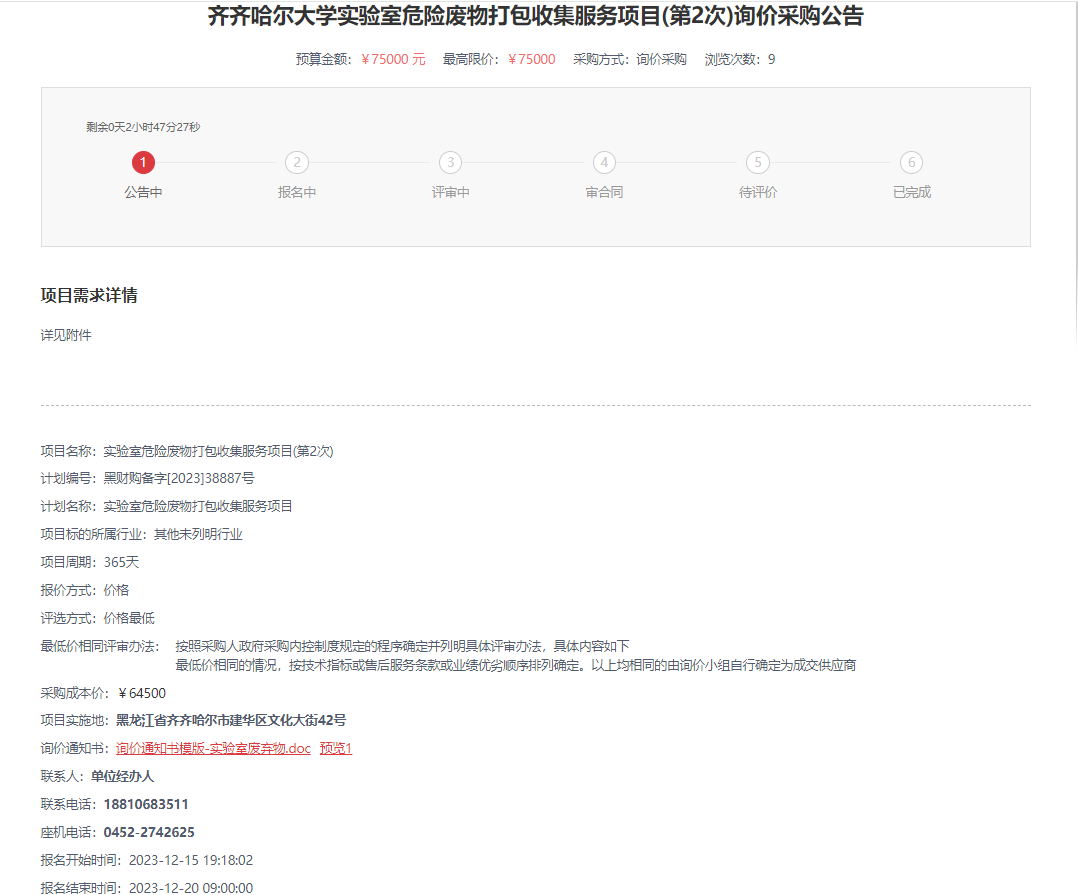The height and width of the screenshot is (895, 1078).
Task: Select the 公告中 stage label
Action: (143, 192)
